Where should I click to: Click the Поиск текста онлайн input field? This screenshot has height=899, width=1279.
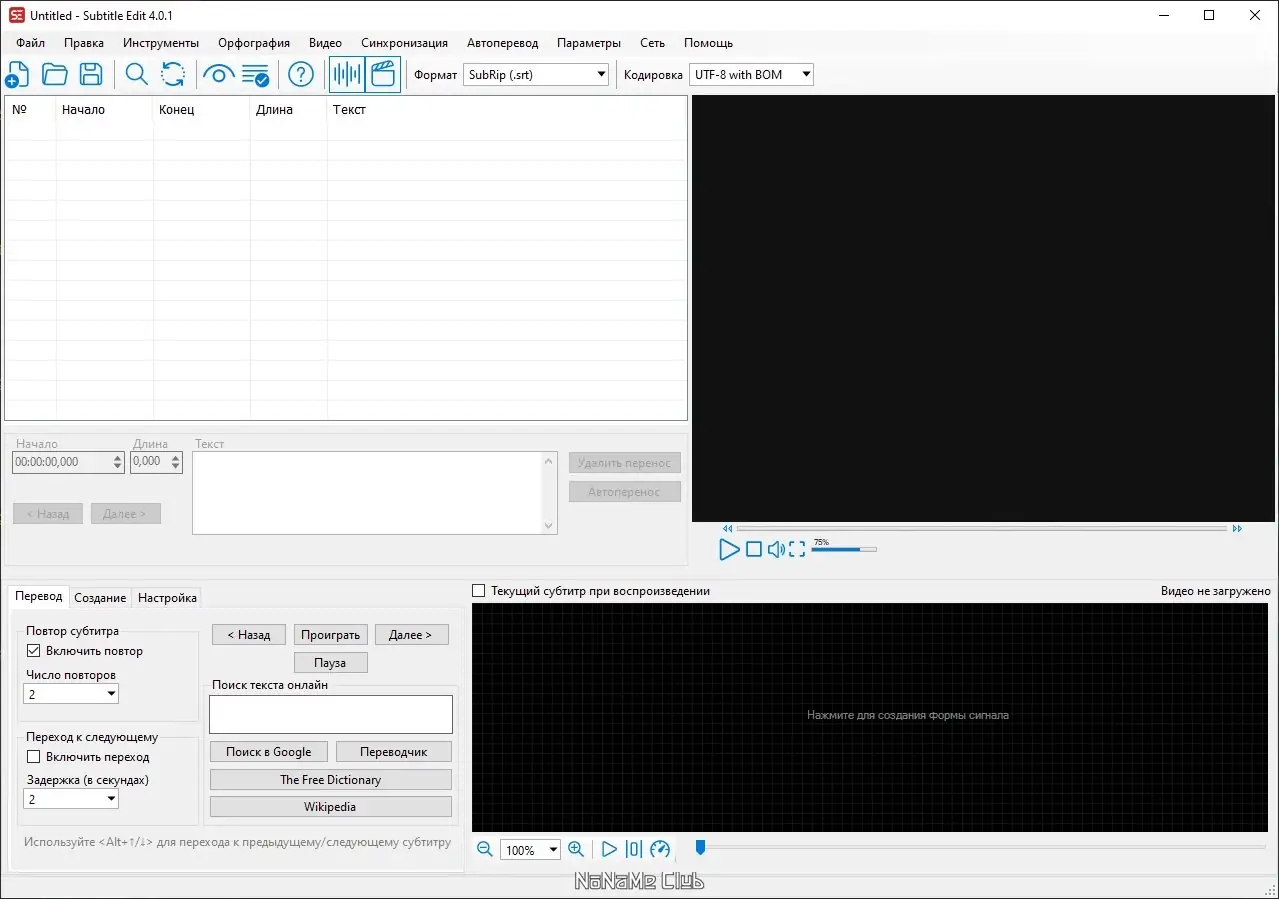pos(331,715)
